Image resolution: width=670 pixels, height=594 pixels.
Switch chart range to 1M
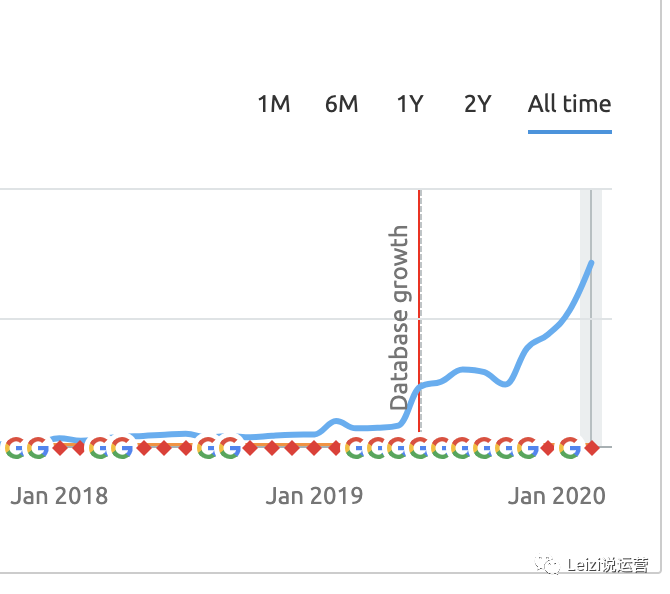273,104
